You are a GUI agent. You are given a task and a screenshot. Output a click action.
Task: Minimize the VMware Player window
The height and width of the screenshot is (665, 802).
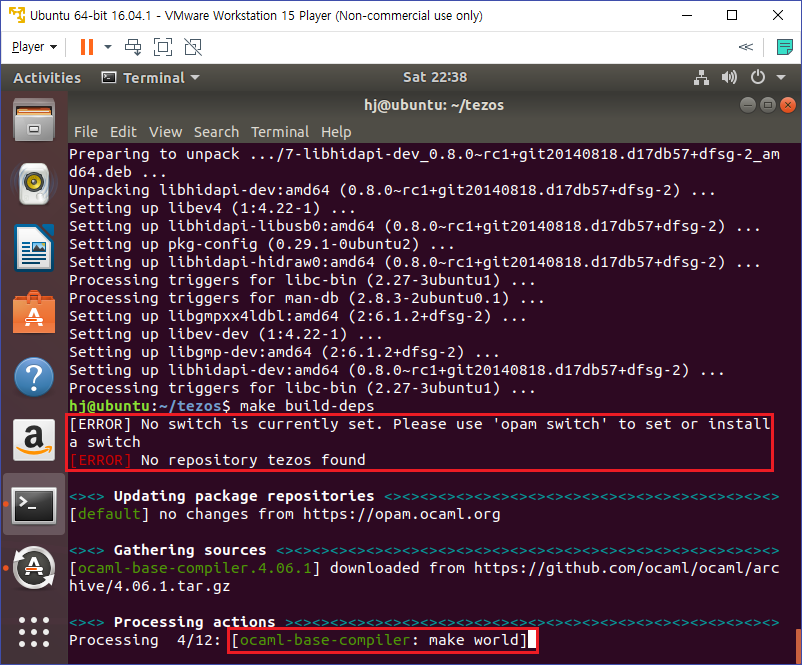click(x=687, y=15)
